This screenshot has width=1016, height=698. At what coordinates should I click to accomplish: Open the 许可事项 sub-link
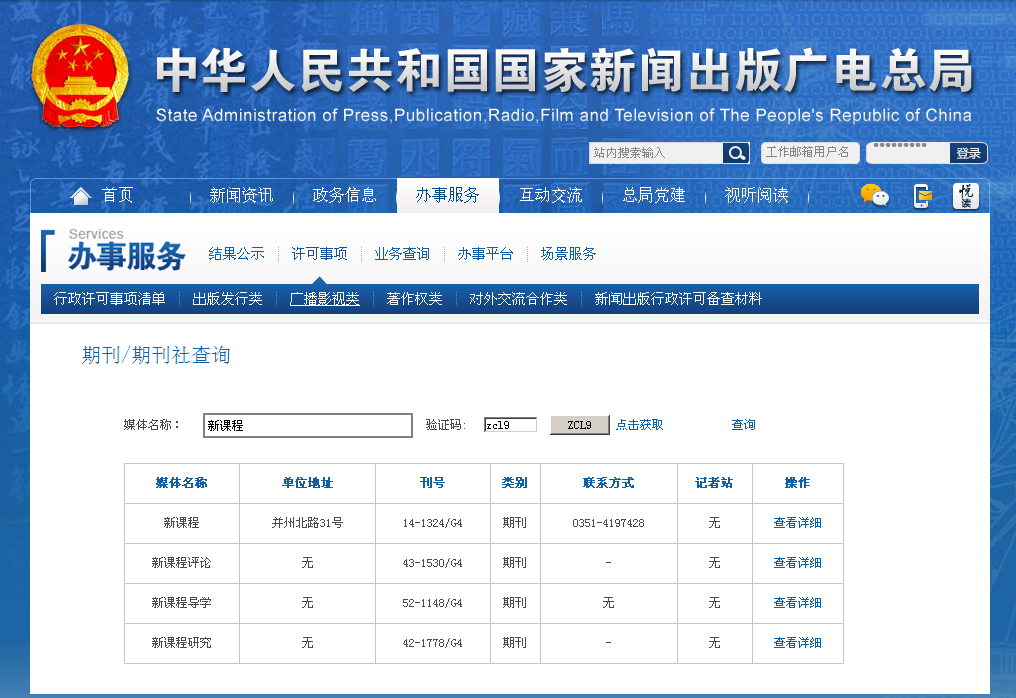(x=319, y=254)
